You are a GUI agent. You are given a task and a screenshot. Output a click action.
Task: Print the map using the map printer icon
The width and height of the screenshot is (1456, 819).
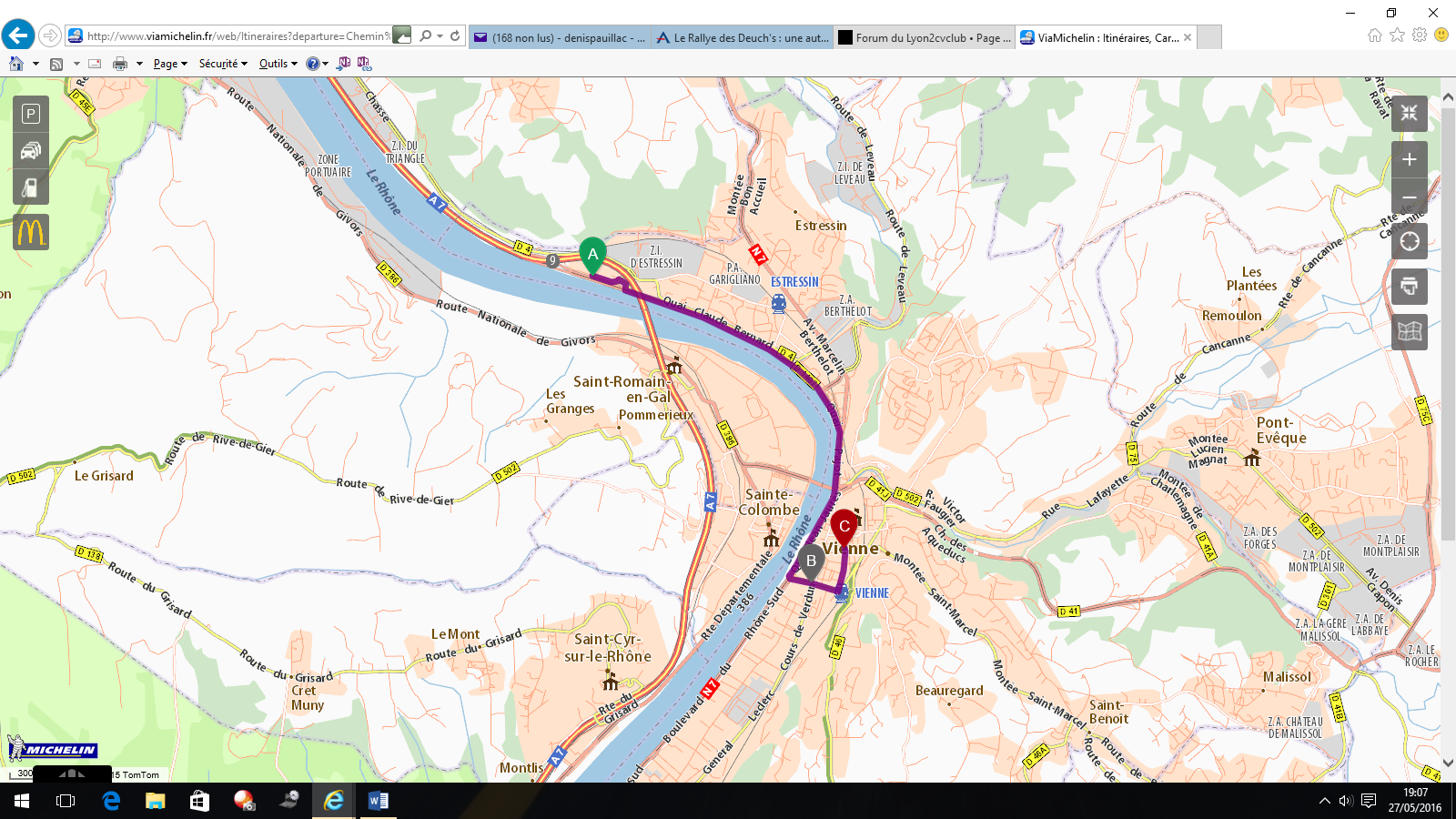1409,287
